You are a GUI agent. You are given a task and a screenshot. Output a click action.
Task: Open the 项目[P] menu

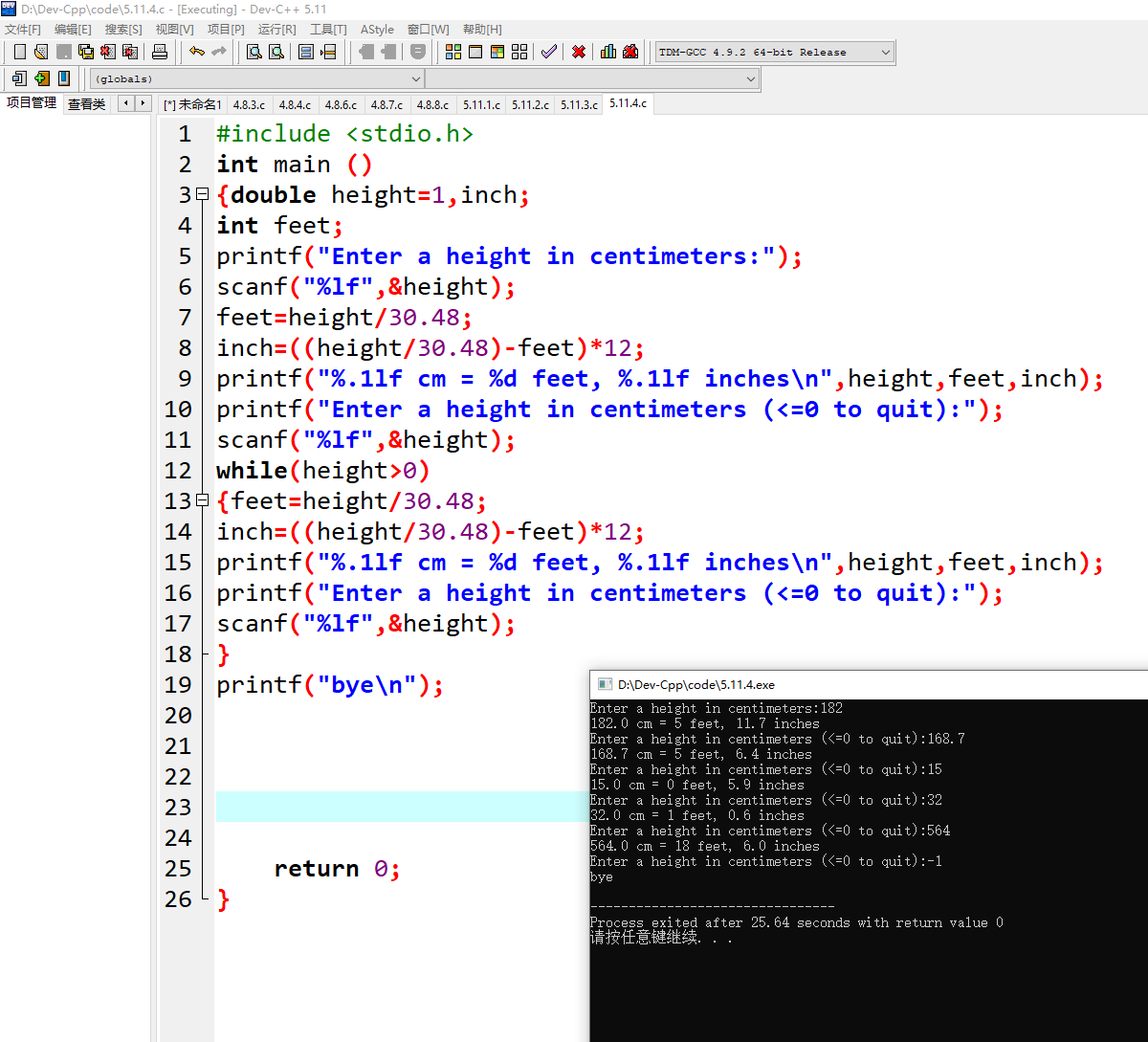tap(226, 29)
